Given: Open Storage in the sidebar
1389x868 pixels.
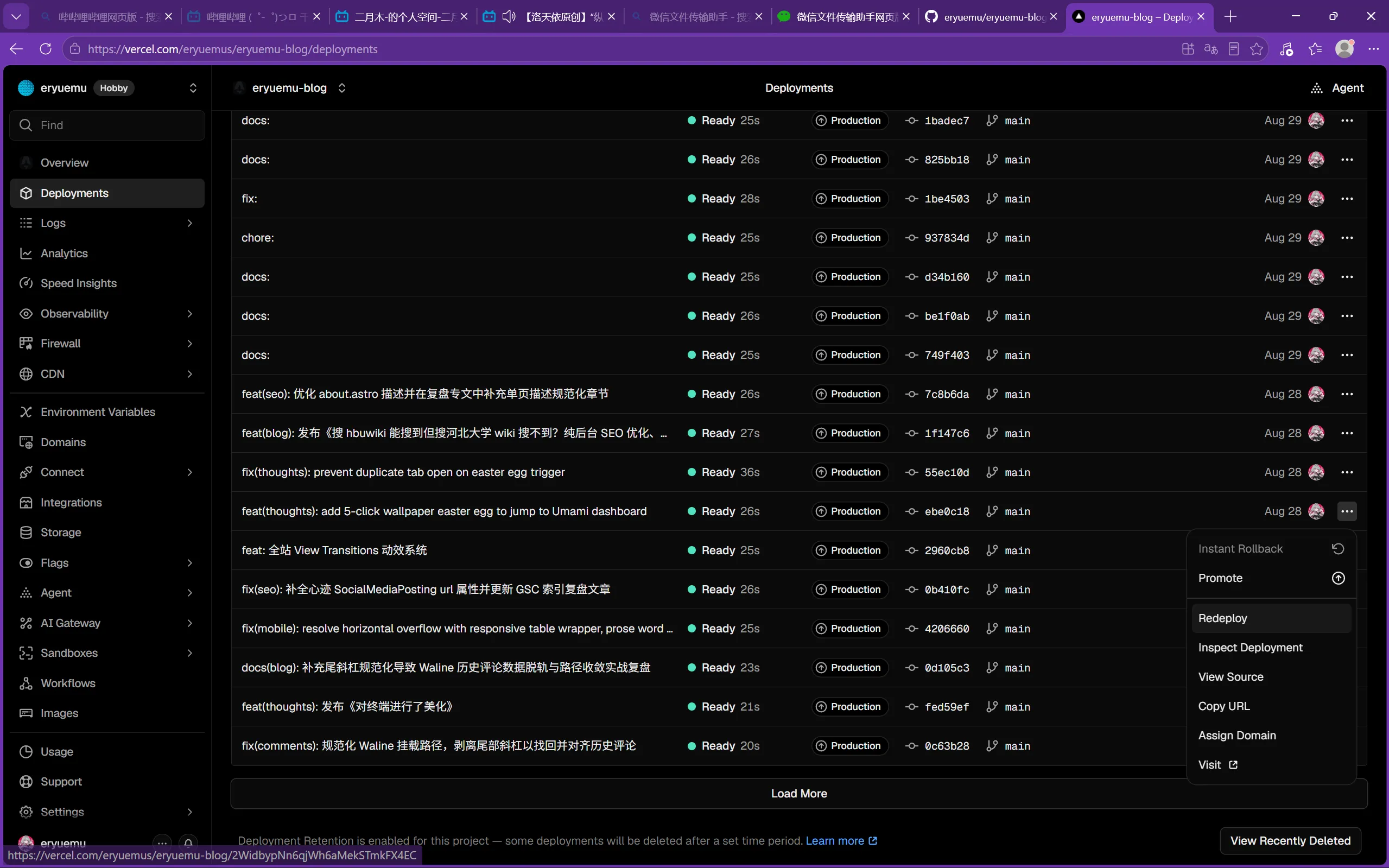Looking at the screenshot, I should click(x=107, y=532).
